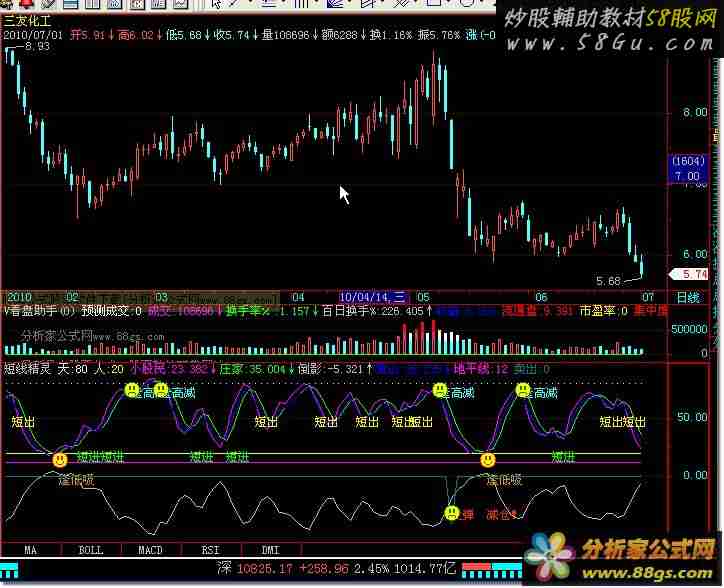Click the 日线 period button

click(x=688, y=297)
